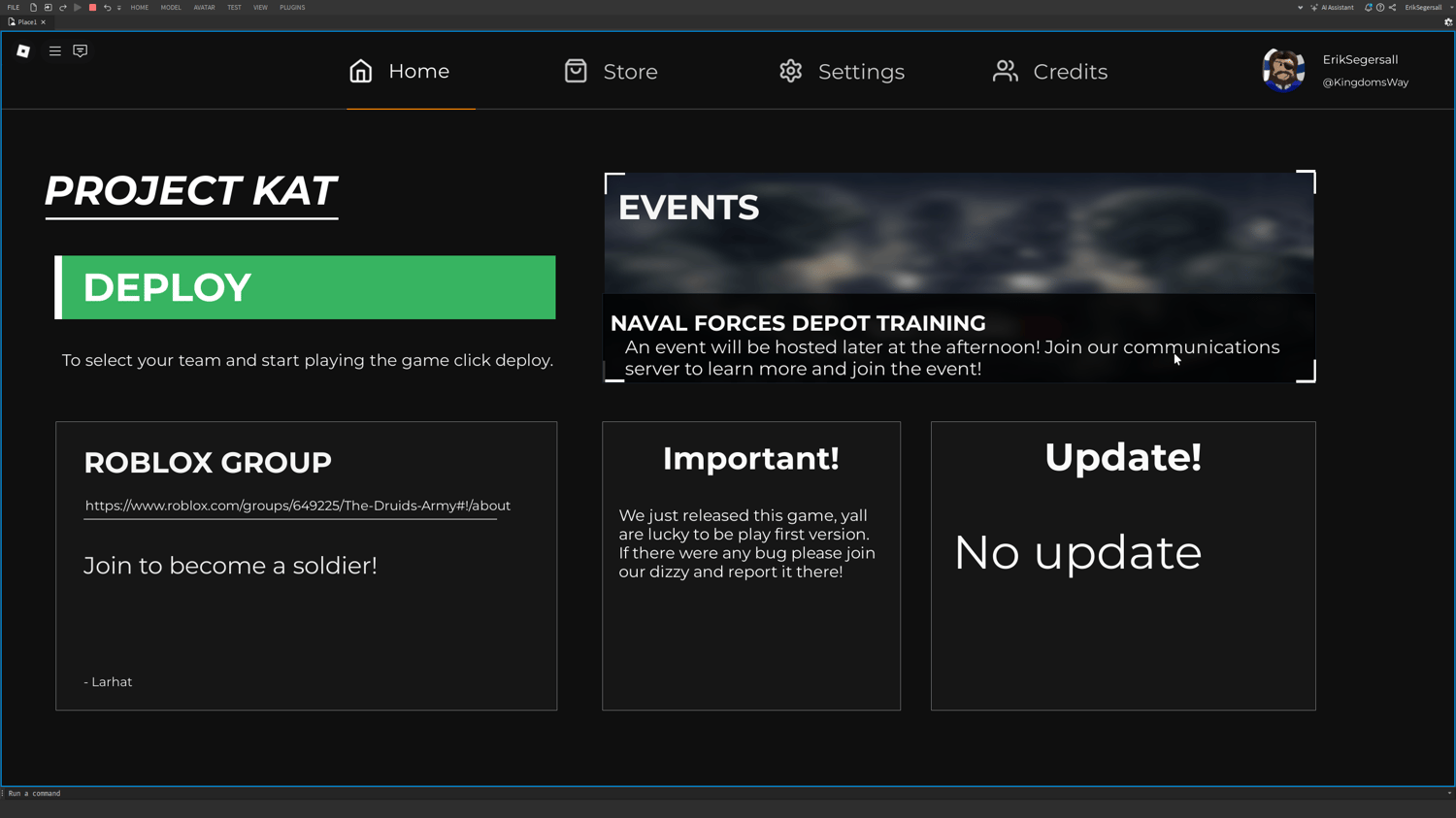Click the import file icon beside new file
1456x818 pixels.
[48, 8]
